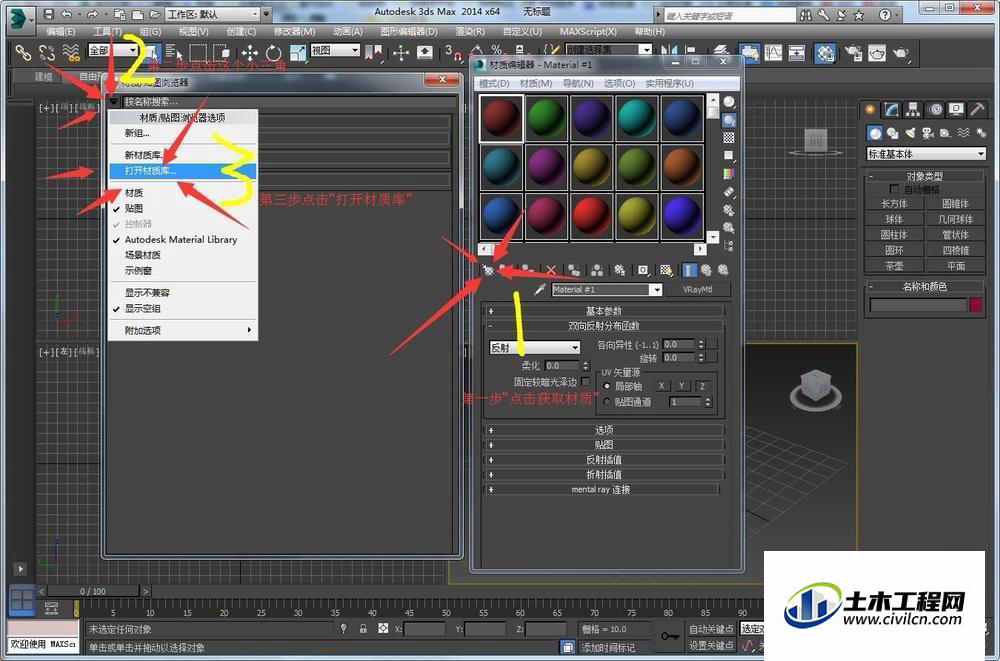Screen dimensions: 1000x661
Task: Select the Move tool in main toolbar
Action: click(249, 52)
